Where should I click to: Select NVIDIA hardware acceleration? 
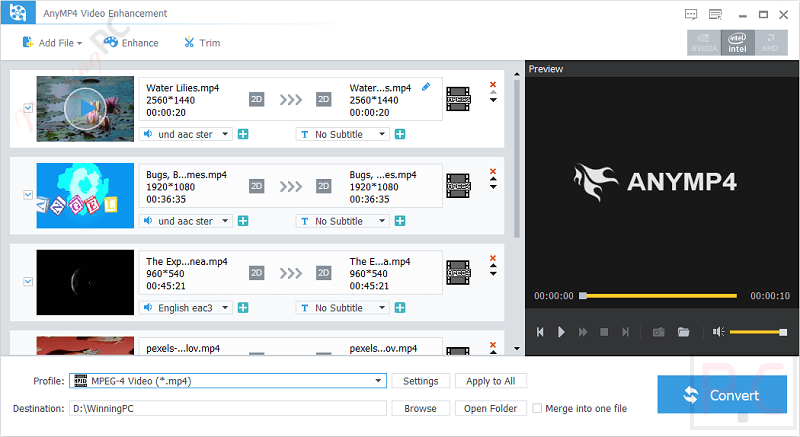pos(704,43)
